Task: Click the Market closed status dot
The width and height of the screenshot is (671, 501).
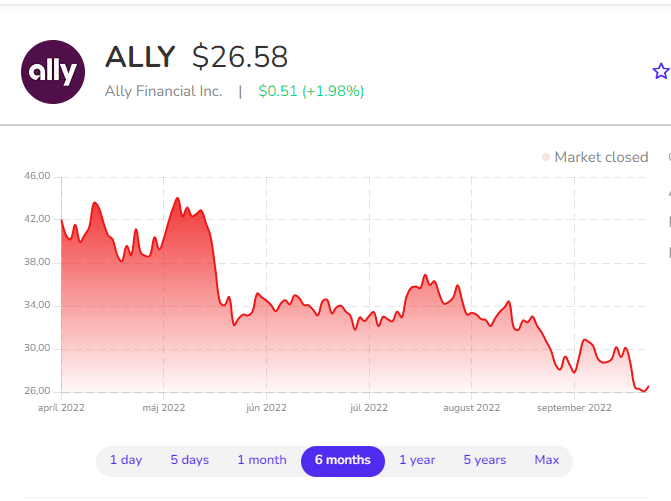Action: (546, 157)
